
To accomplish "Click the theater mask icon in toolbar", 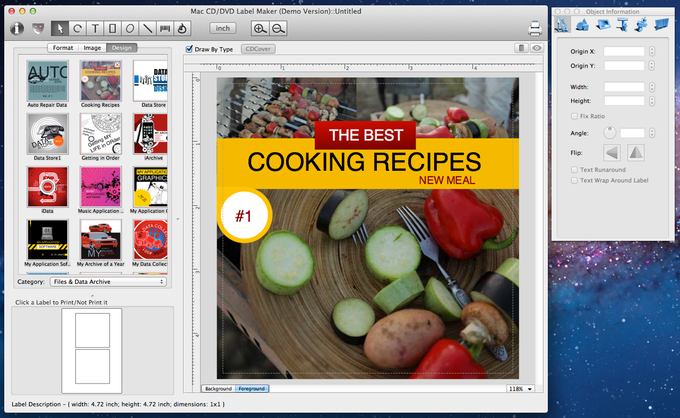I will pos(38,29).
